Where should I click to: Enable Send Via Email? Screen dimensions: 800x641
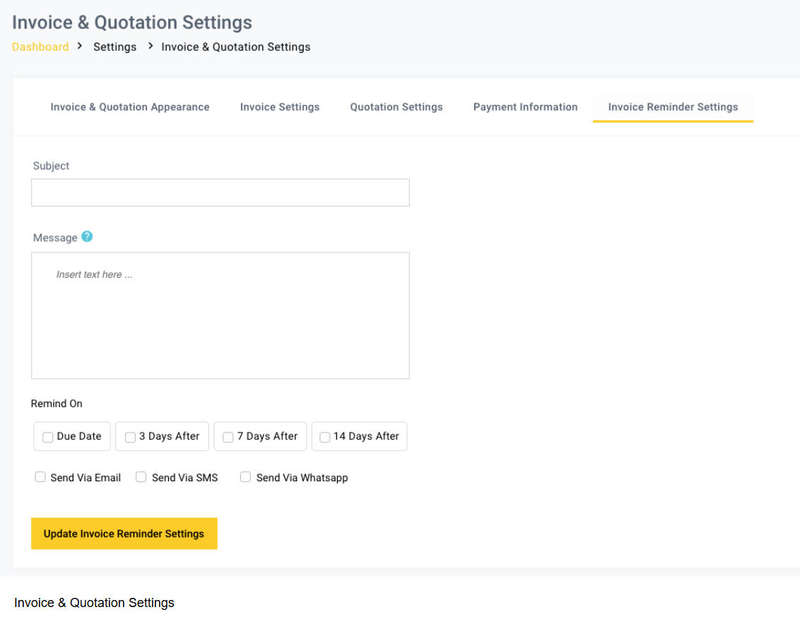click(x=40, y=477)
